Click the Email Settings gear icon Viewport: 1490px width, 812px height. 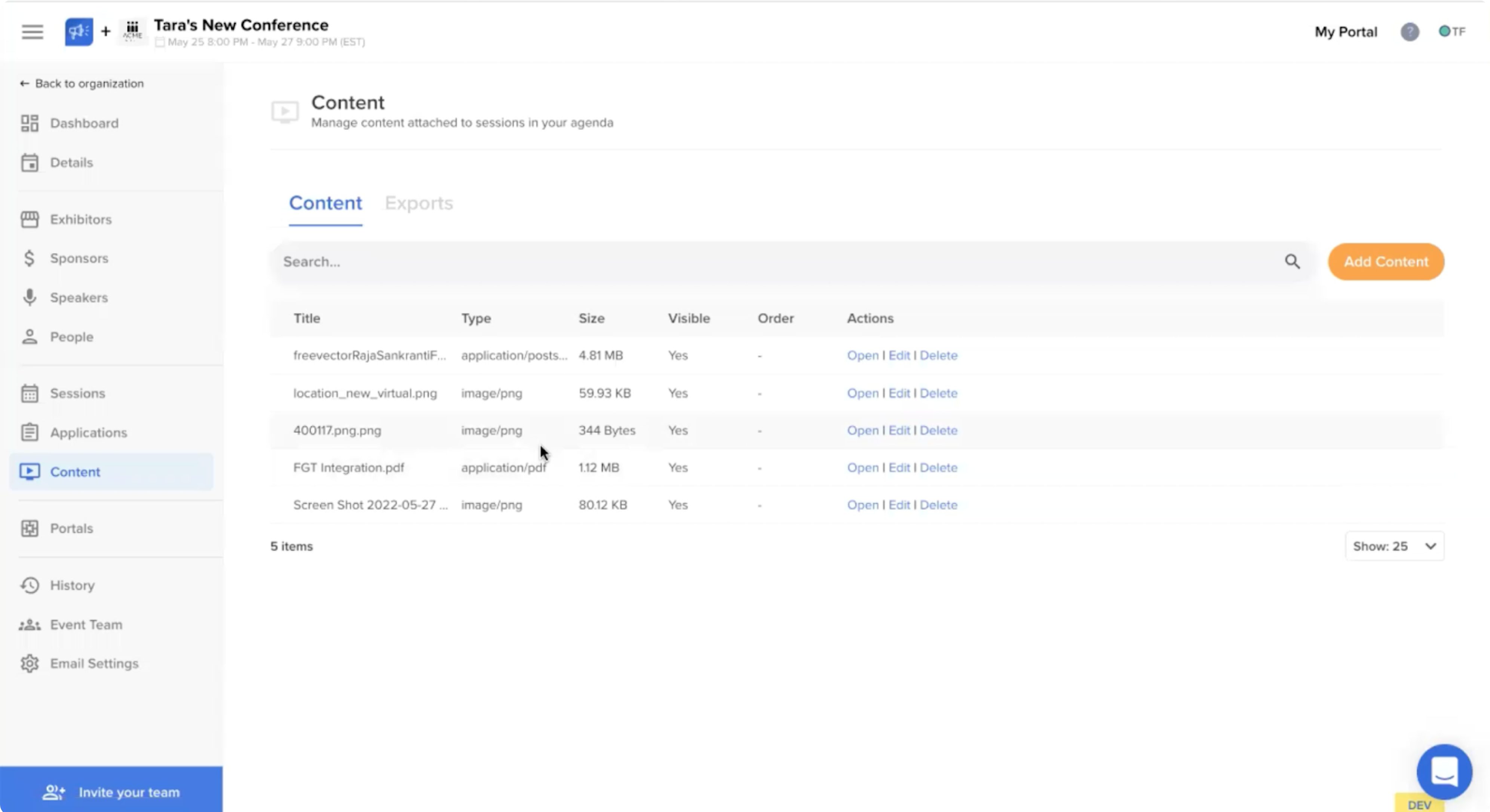[30, 663]
